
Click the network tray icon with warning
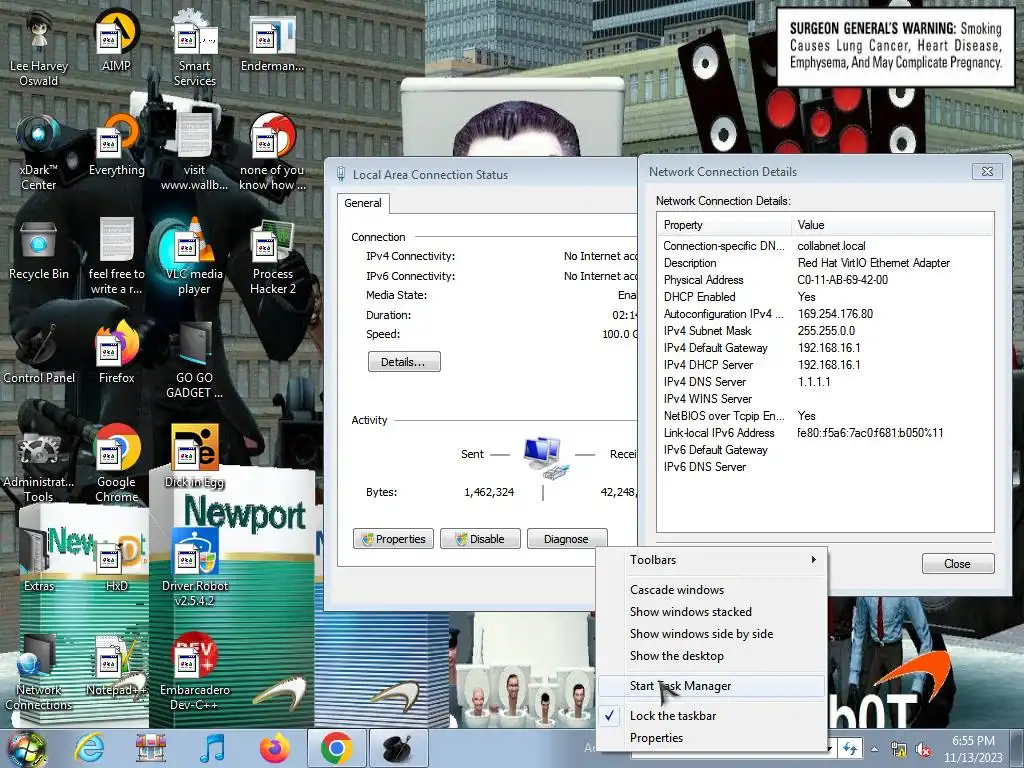point(899,750)
